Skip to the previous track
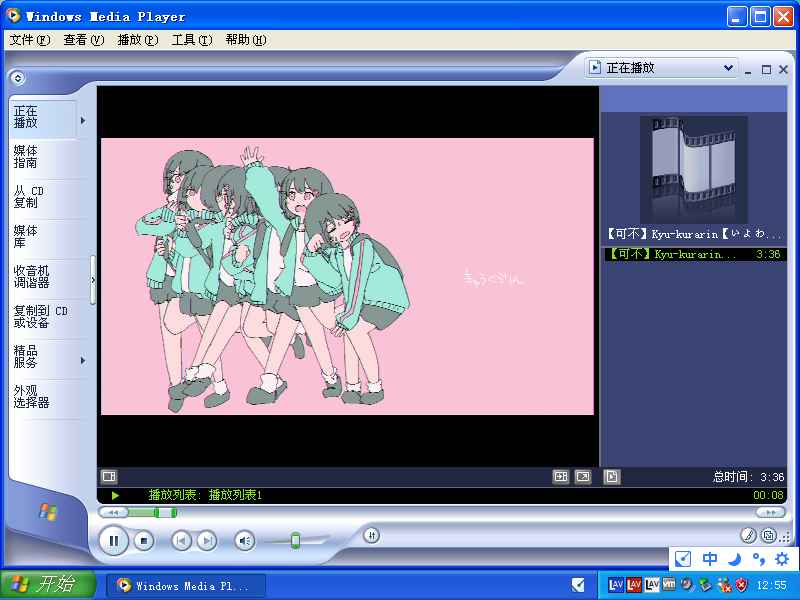Image resolution: width=800 pixels, height=600 pixels. point(181,541)
